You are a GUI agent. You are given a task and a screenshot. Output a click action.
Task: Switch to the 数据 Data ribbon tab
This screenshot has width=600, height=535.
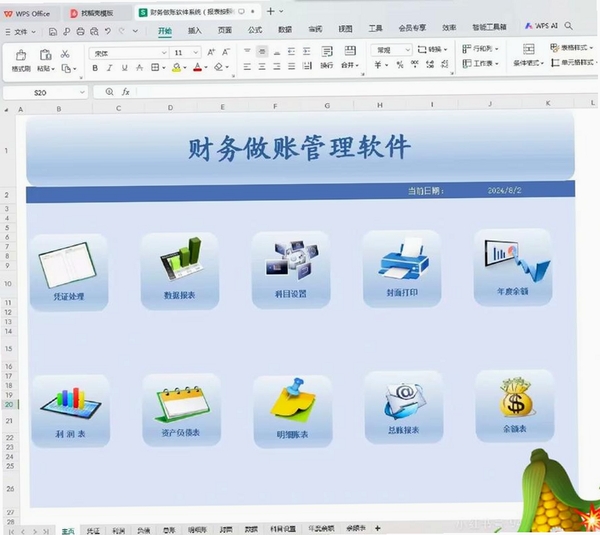[285, 29]
